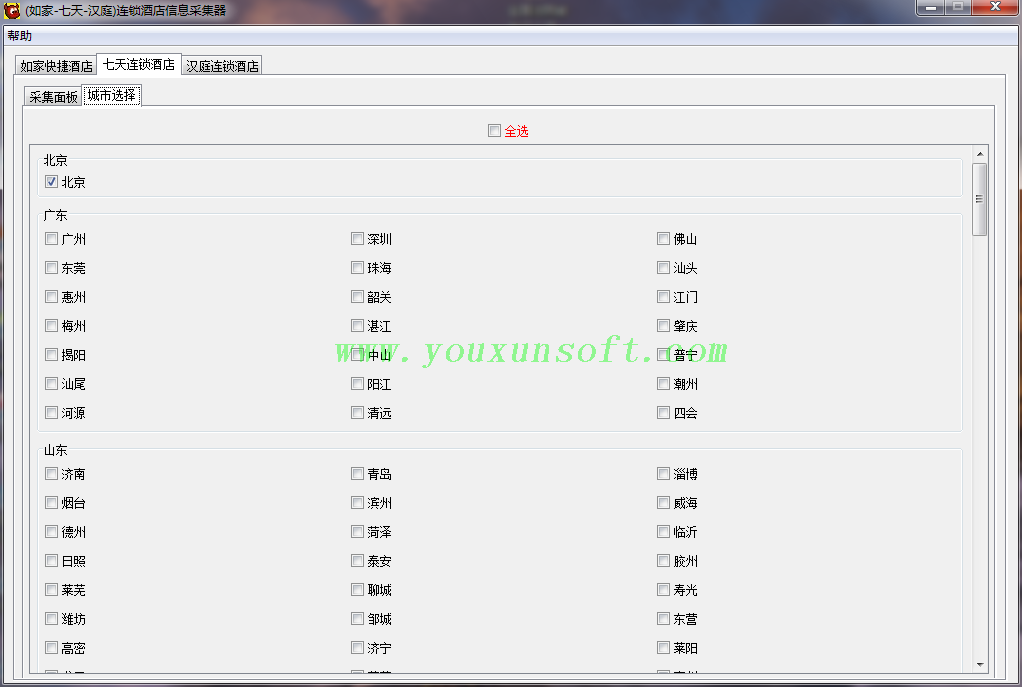Tick the 寿光 checkbox

664,590
